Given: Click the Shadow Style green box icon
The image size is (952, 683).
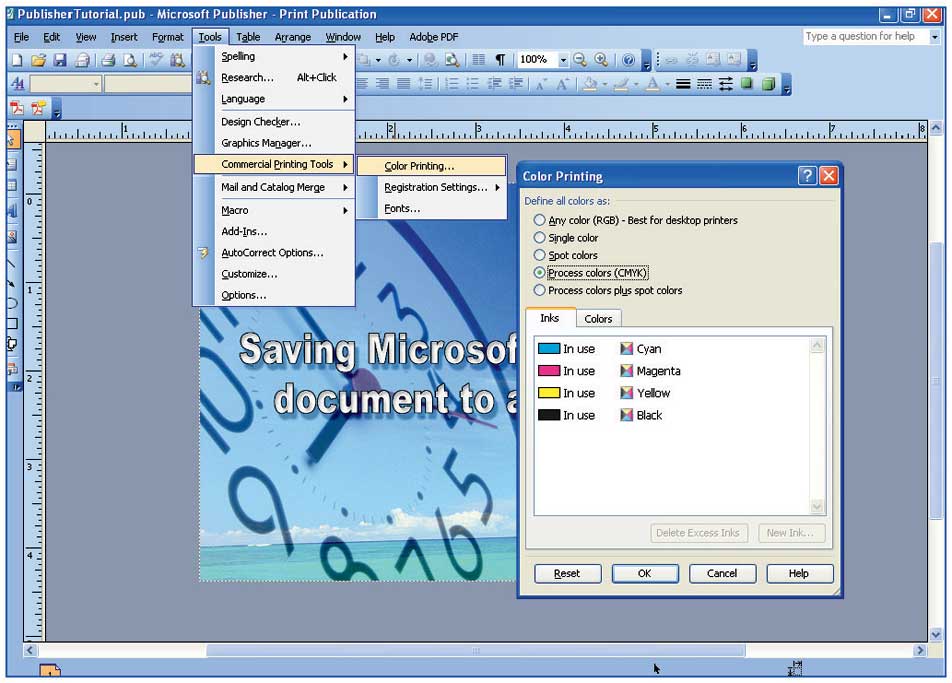Looking at the screenshot, I should point(747,84).
